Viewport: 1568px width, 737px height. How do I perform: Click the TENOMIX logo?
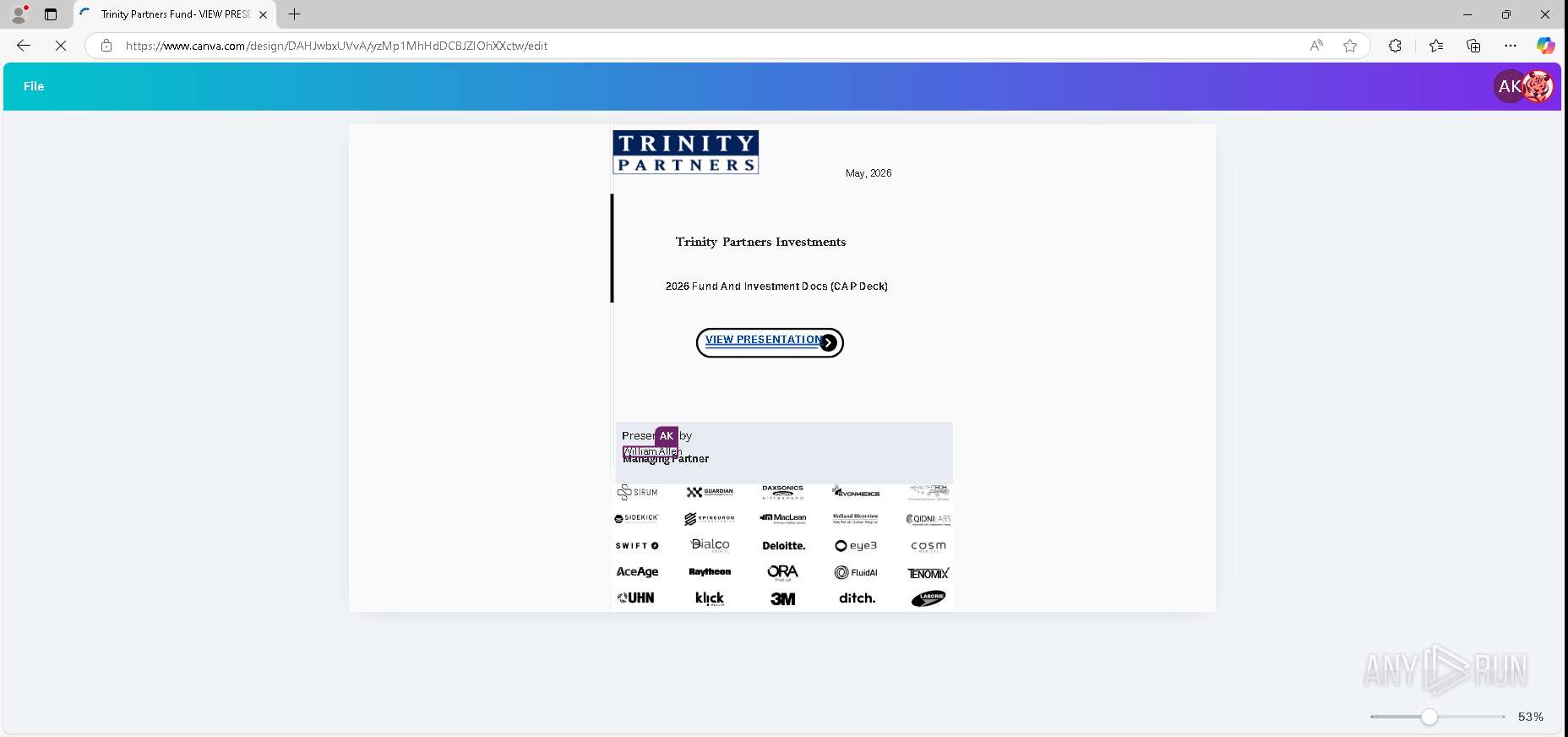tap(928, 573)
